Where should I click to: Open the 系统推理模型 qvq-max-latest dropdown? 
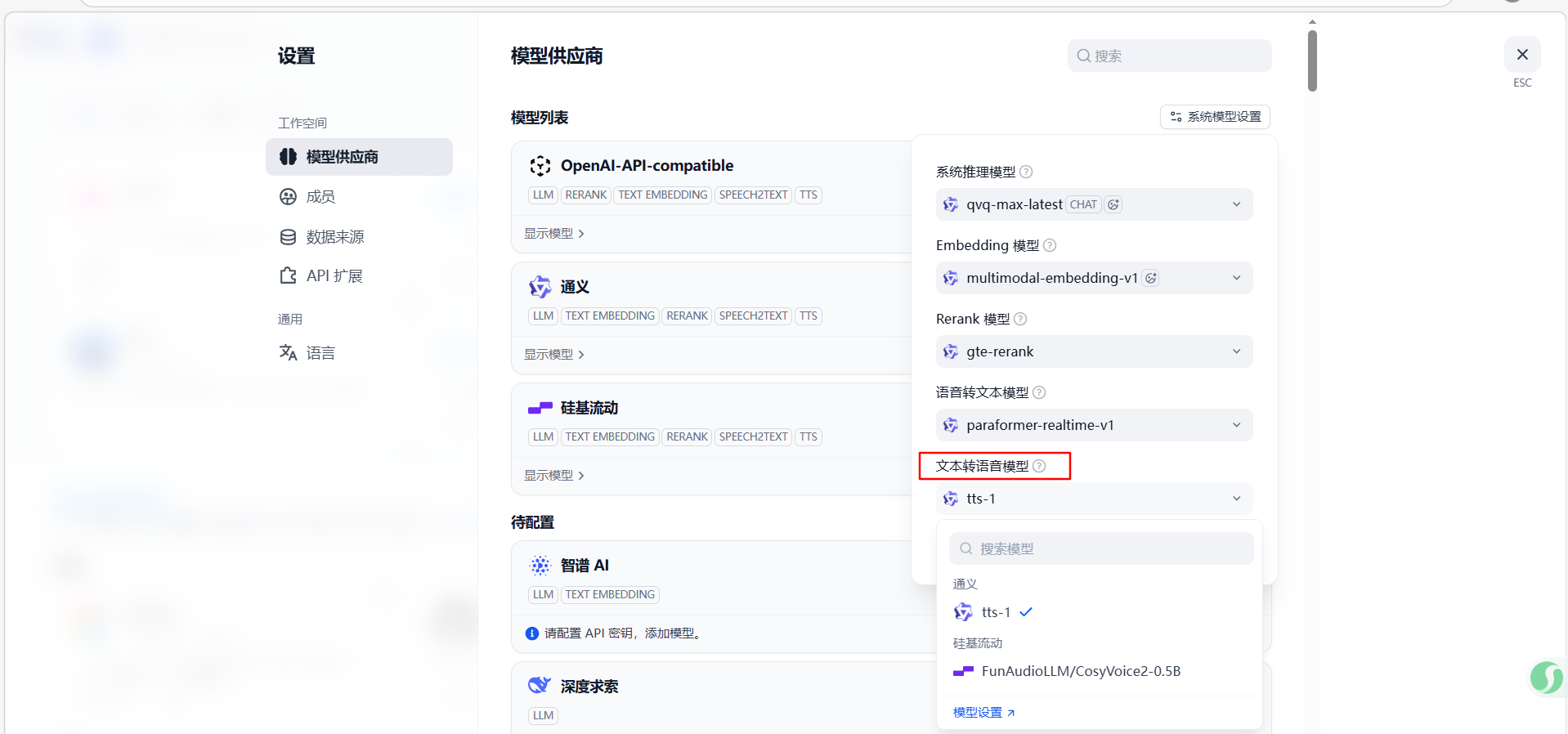point(1094,204)
